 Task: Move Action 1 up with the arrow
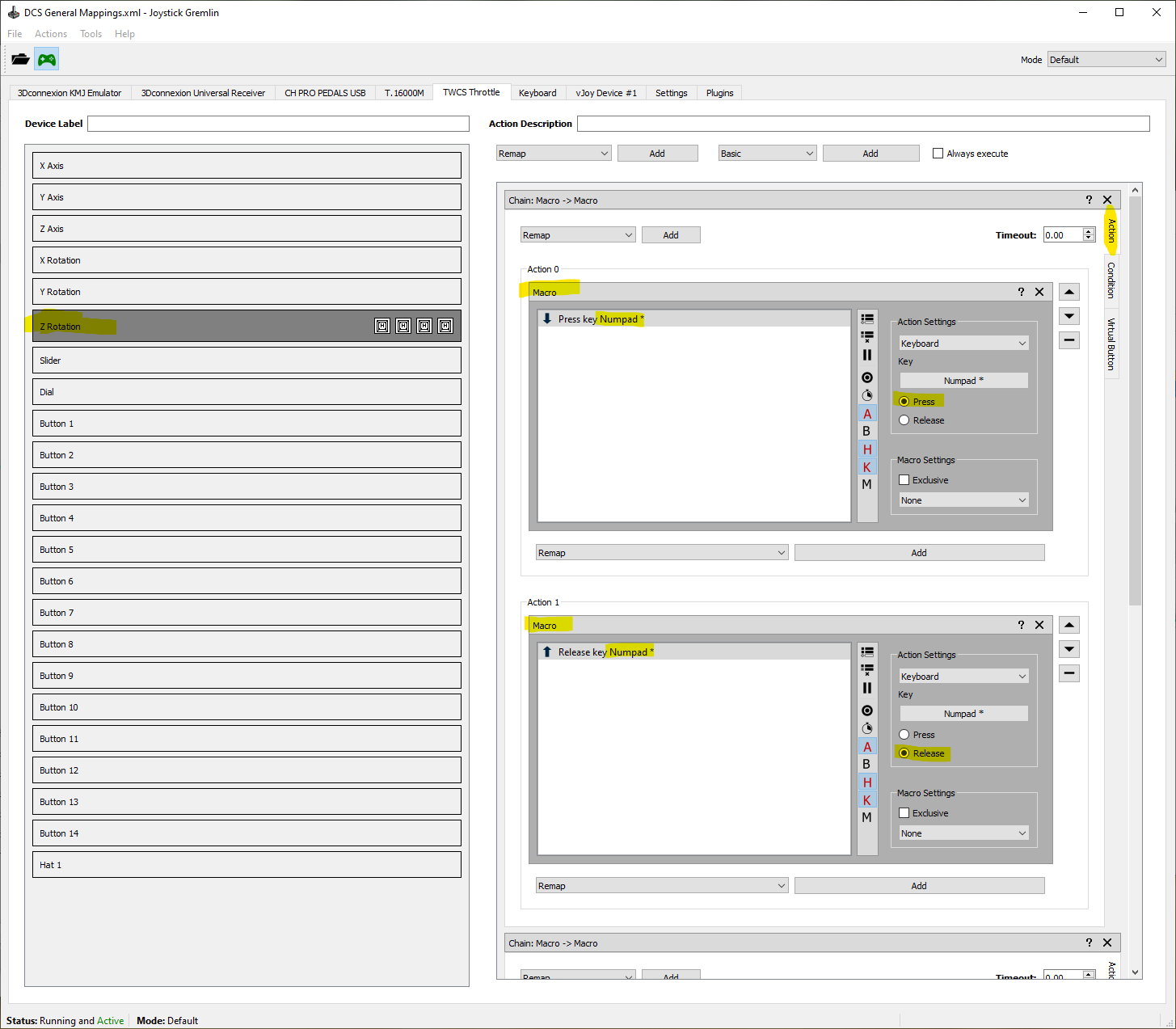[x=1069, y=625]
